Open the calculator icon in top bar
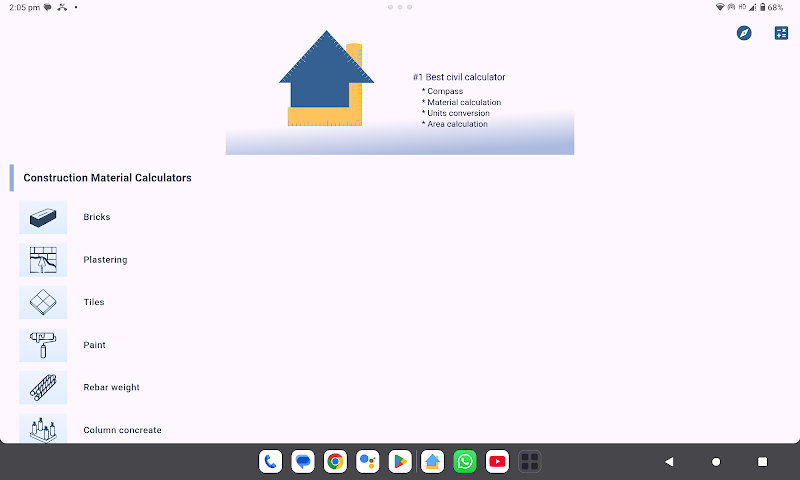Screen dimensions: 800x480 tap(781, 33)
